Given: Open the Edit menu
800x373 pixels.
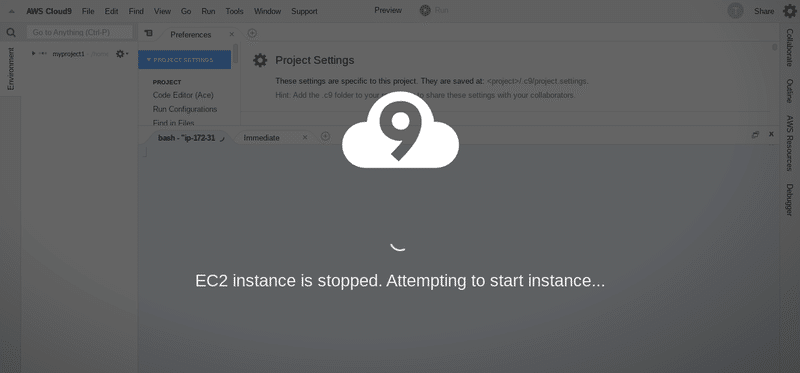Looking at the screenshot, I should [x=111, y=11].
